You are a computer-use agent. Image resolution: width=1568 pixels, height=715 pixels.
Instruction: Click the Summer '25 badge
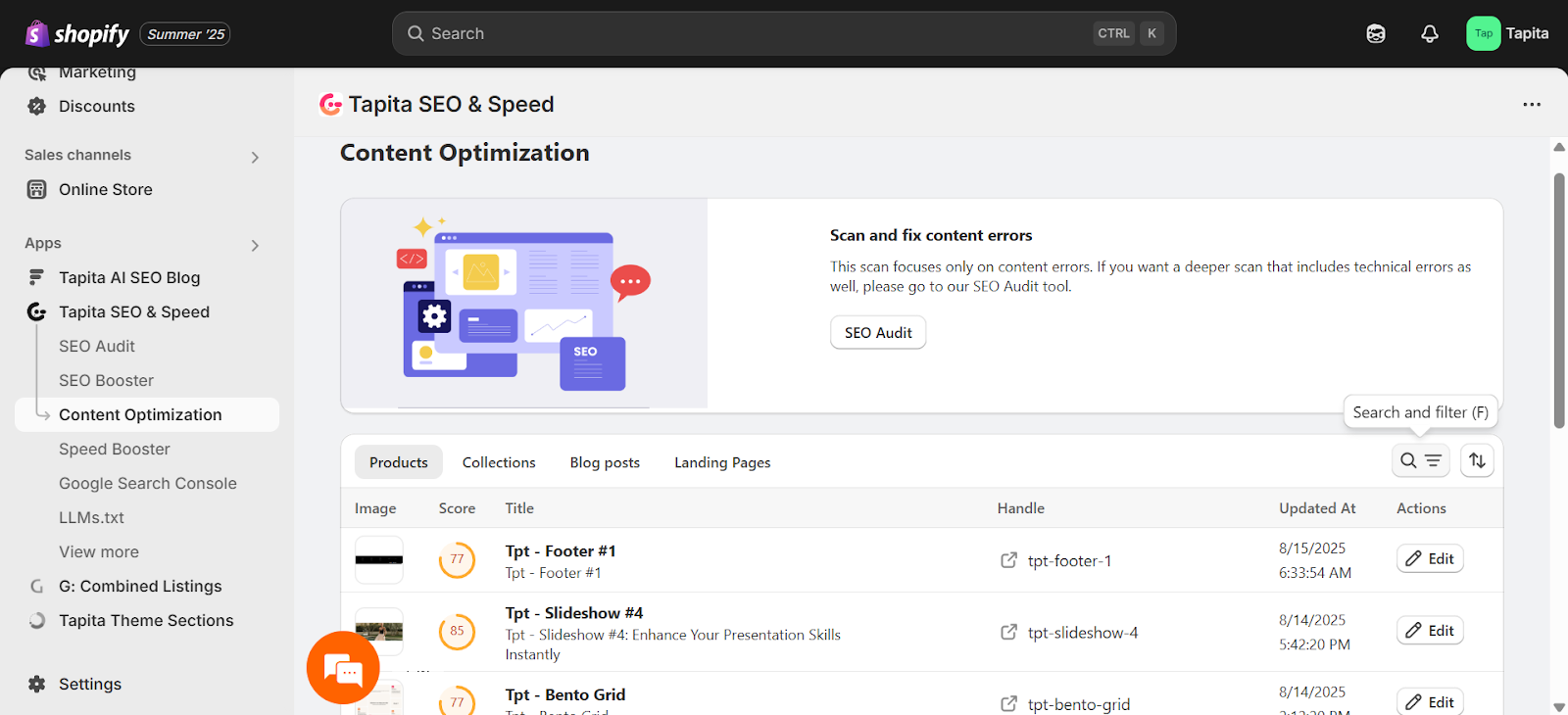pos(185,34)
